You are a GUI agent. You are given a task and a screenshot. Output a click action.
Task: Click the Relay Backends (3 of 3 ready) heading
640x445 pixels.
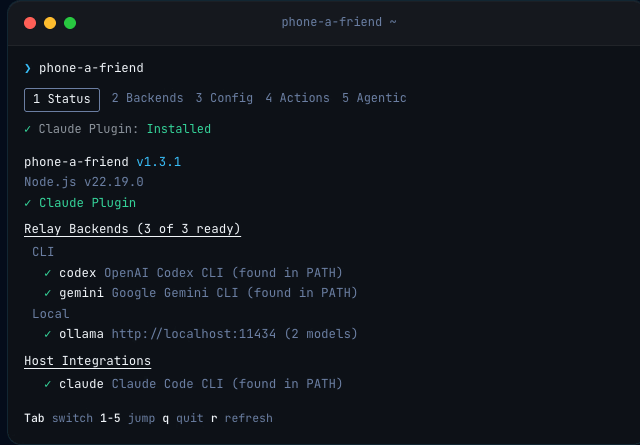[132, 229]
